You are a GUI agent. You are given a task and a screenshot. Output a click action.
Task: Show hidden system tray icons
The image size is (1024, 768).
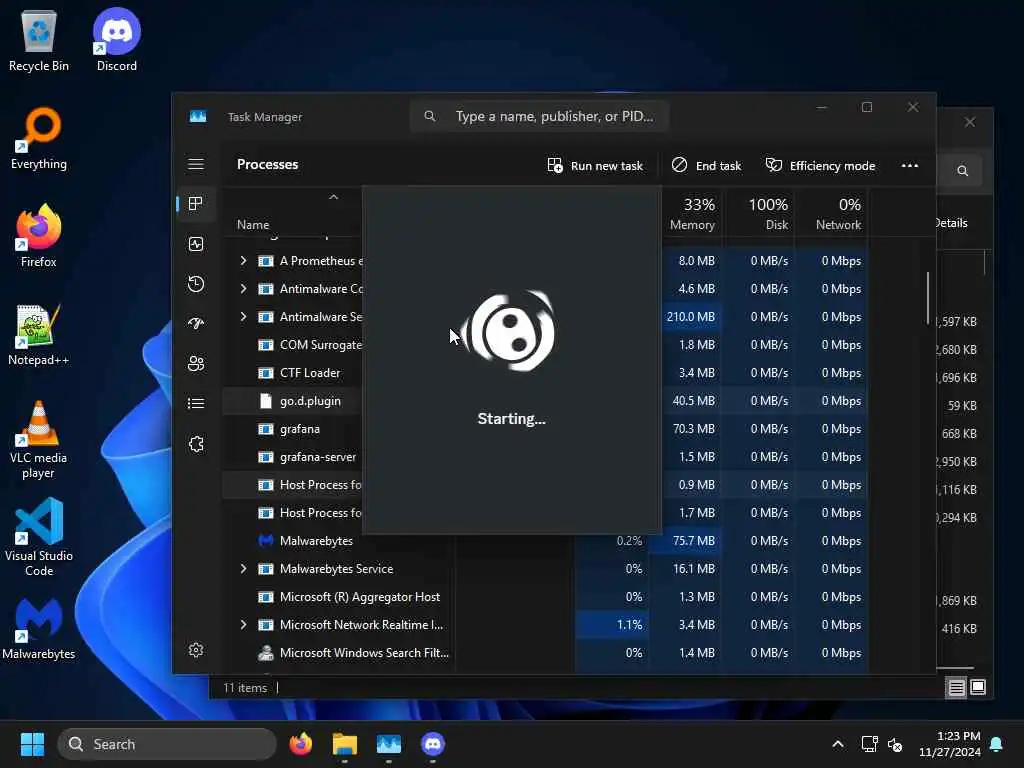tap(838, 744)
